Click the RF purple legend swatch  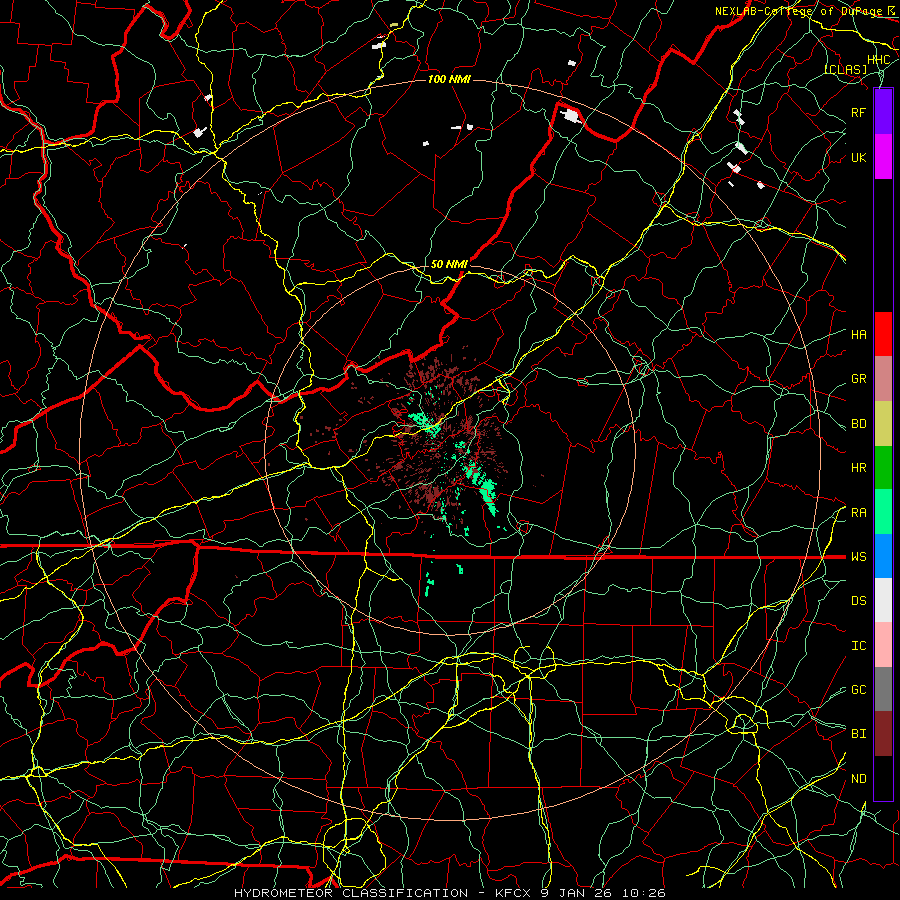click(883, 112)
